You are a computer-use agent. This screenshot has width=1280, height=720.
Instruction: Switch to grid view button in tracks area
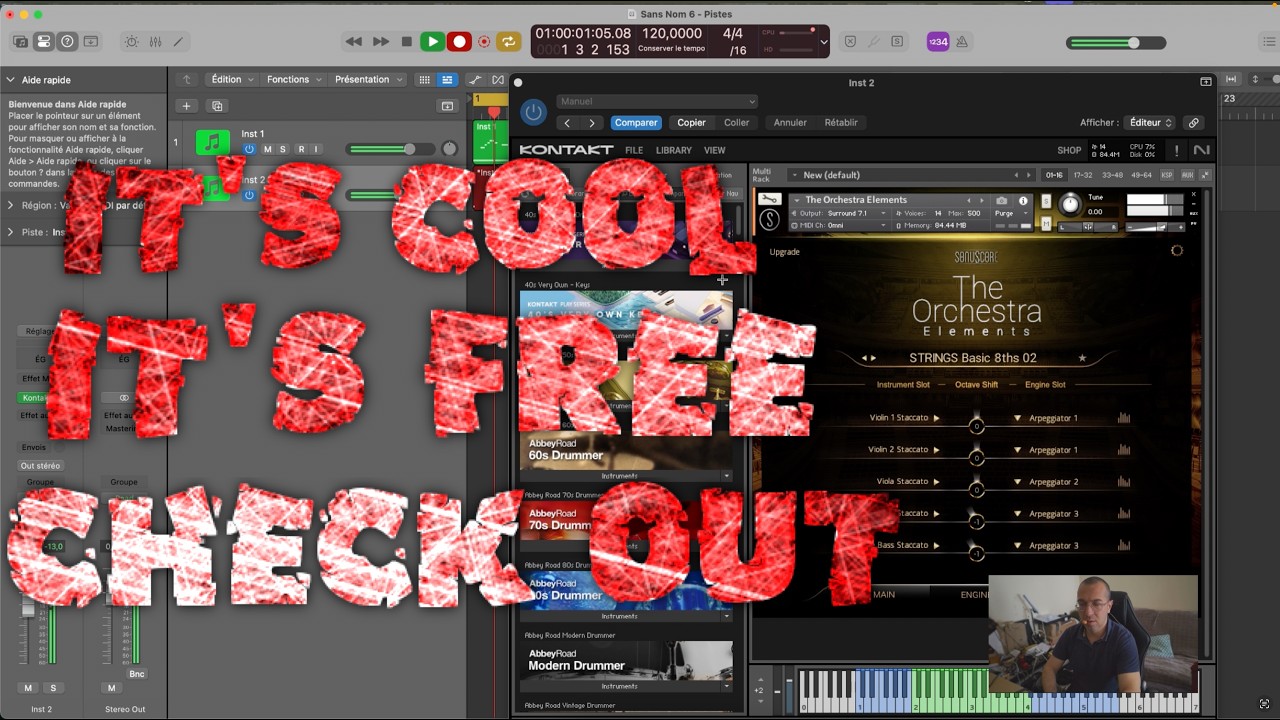pyautogui.click(x=425, y=80)
